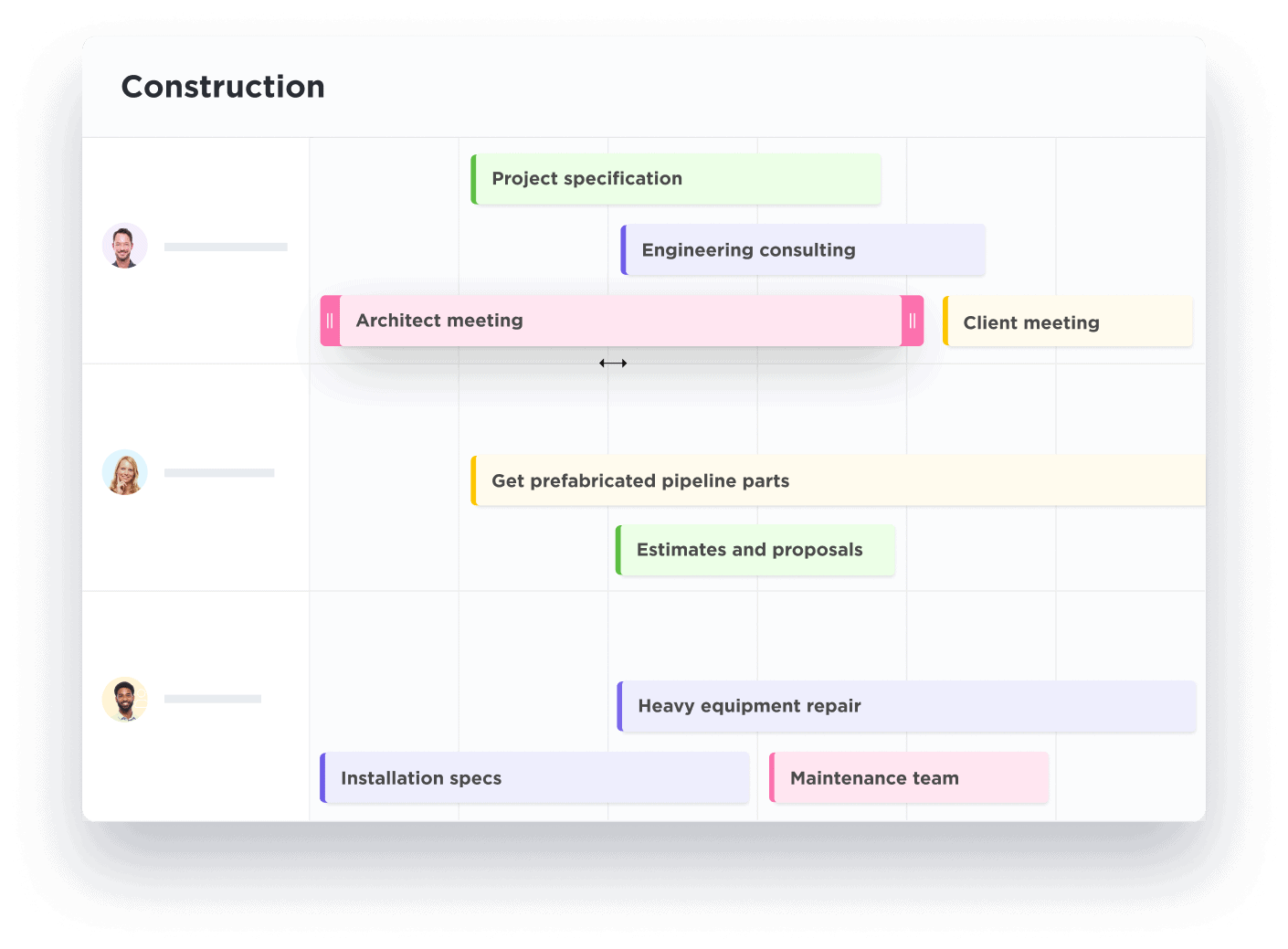Open the Project specification task

pyautogui.click(x=676, y=179)
